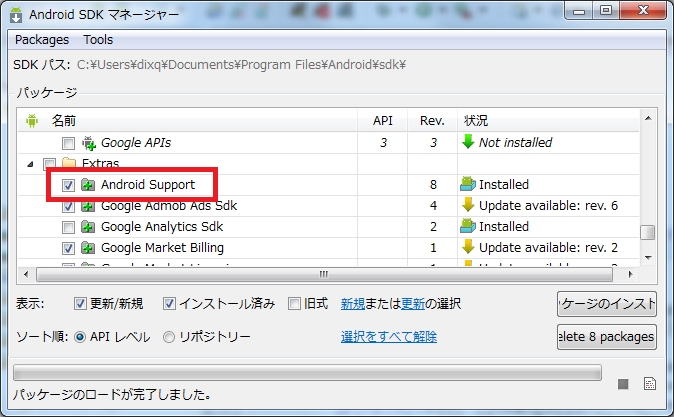The height and width of the screenshot is (417, 674).
Task: Click the Google APIs package icon
Action: (x=89, y=143)
